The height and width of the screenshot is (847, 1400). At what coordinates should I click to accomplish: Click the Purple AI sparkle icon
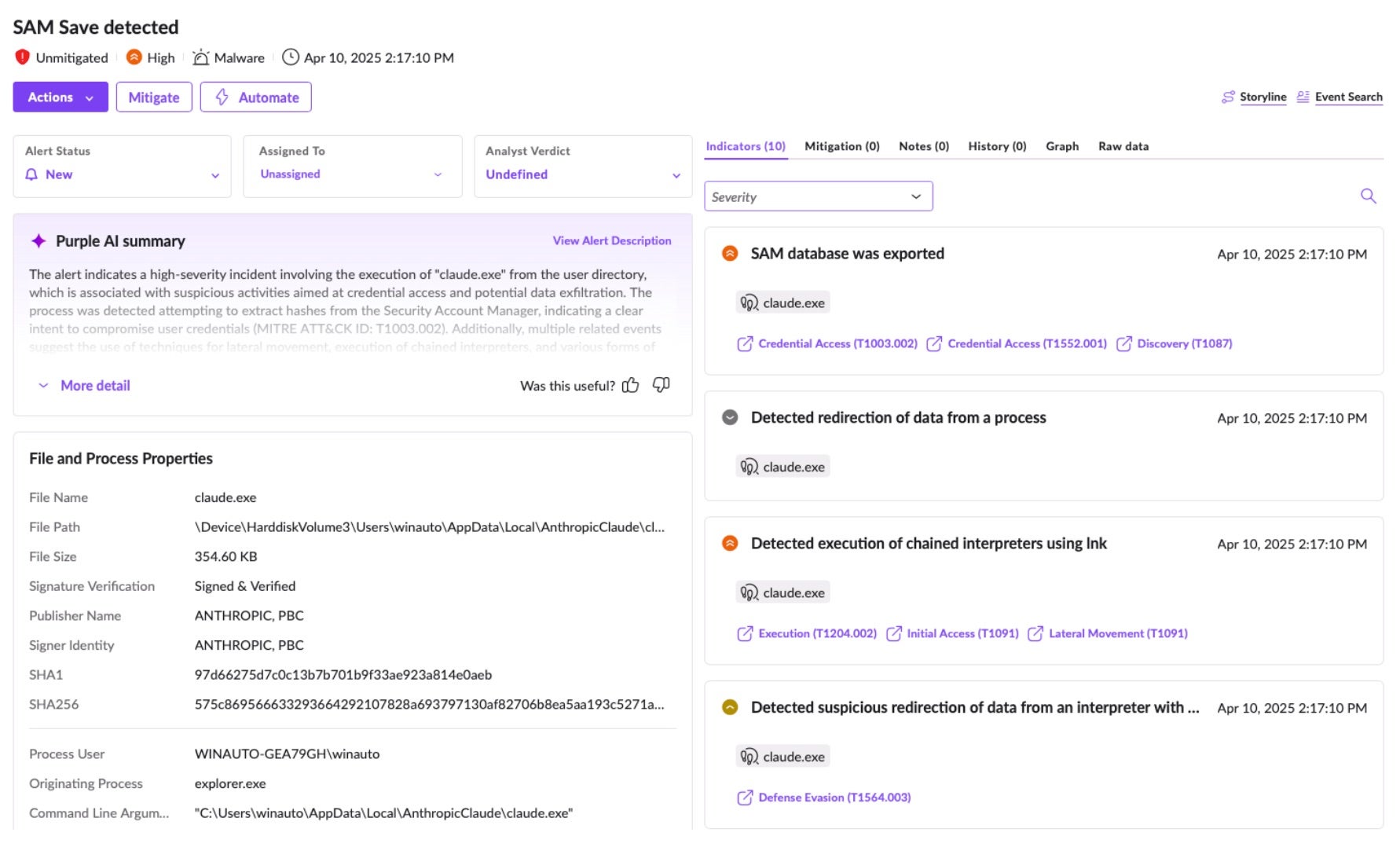(x=38, y=241)
